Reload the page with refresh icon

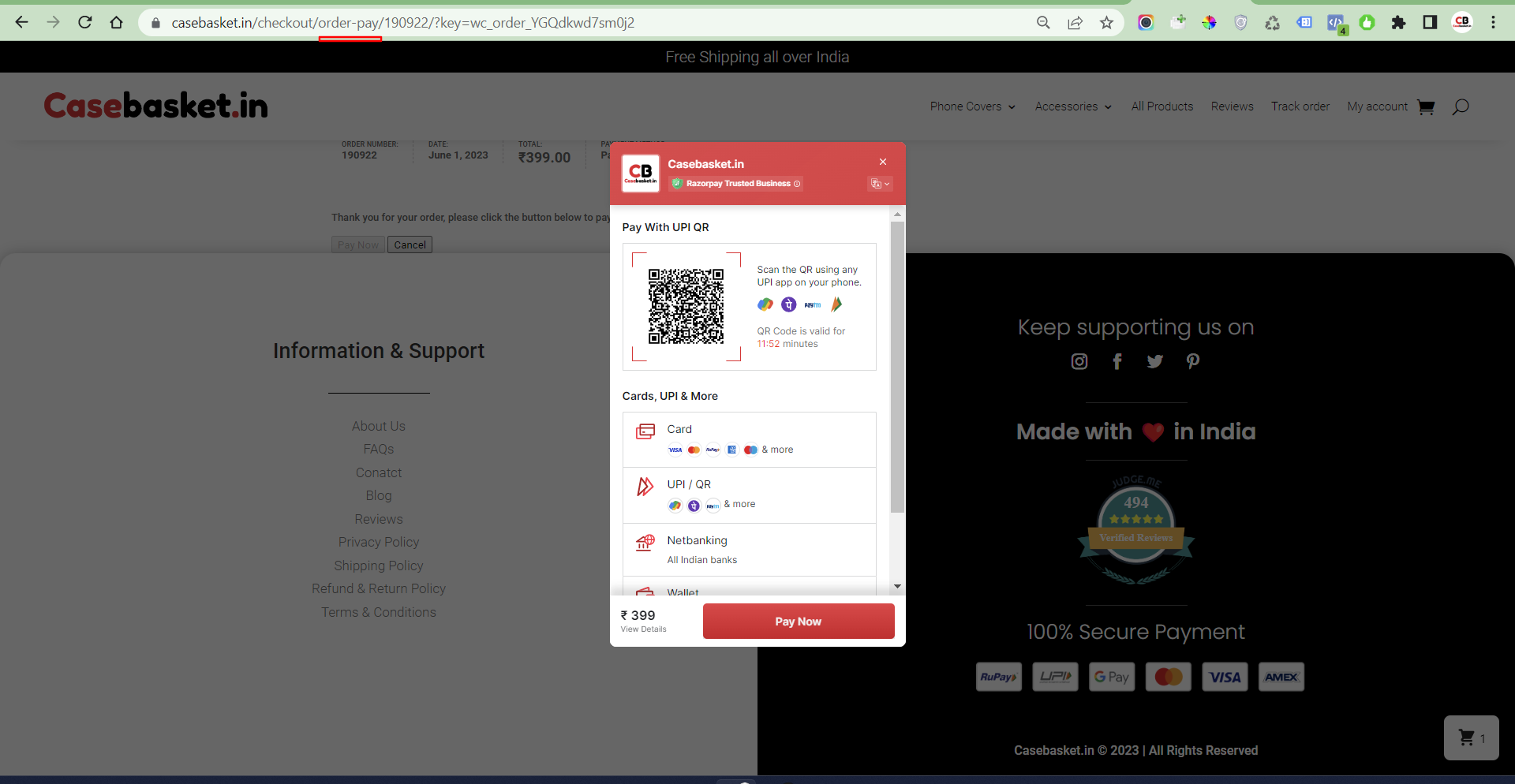(85, 22)
